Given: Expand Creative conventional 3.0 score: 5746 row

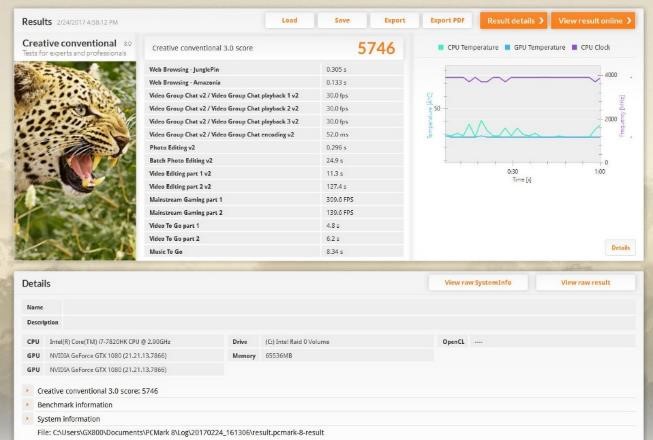Looking at the screenshot, I should coord(27,391).
